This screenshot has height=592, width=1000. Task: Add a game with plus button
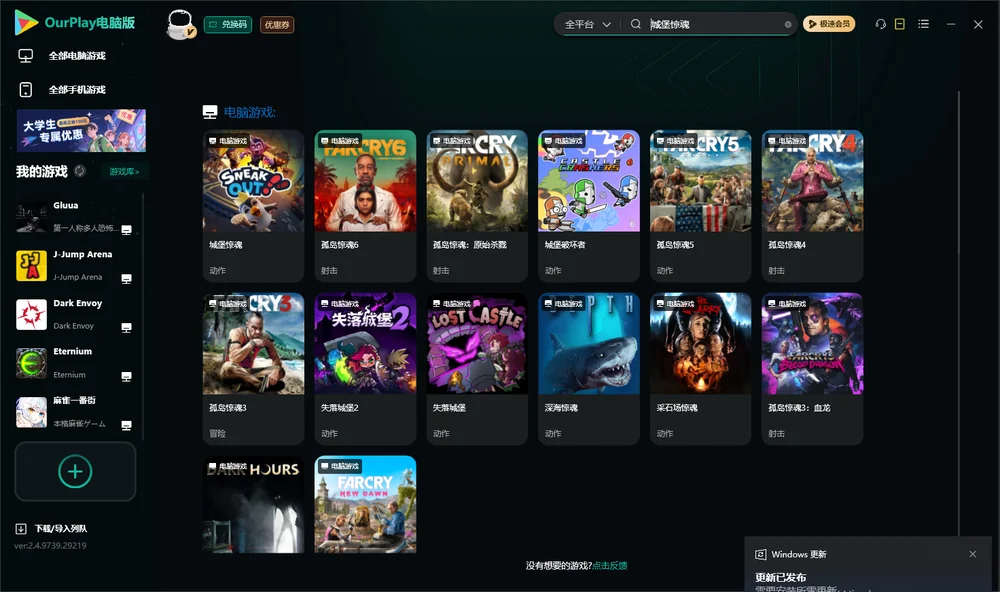click(x=75, y=471)
